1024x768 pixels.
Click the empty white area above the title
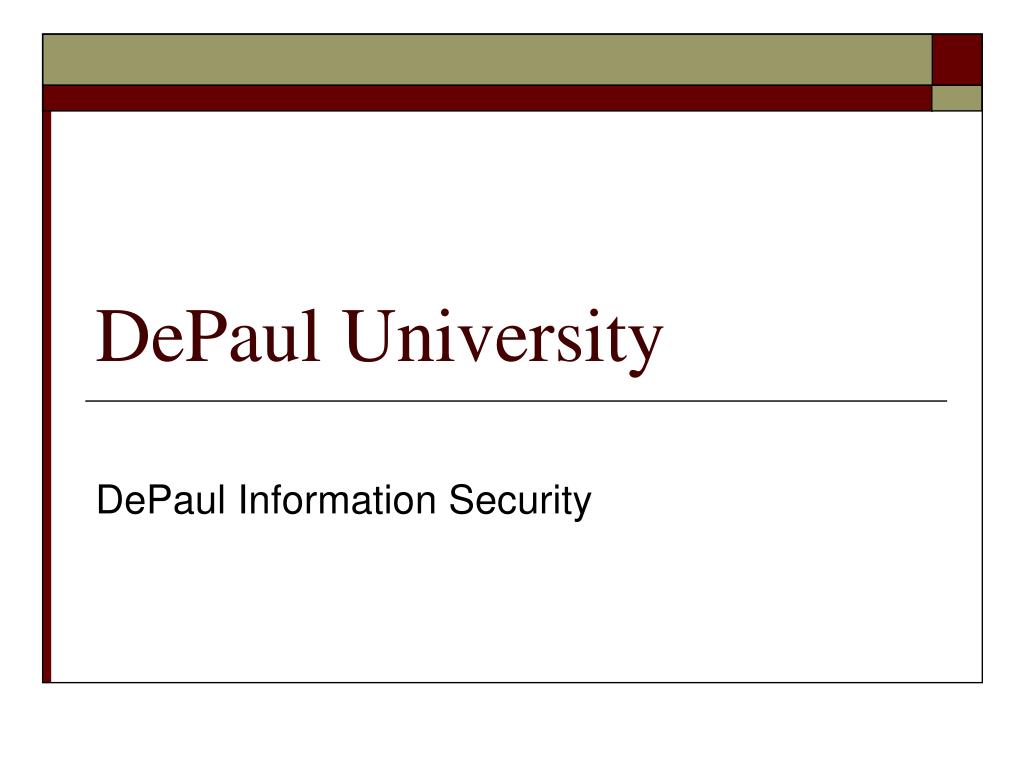pos(516,202)
